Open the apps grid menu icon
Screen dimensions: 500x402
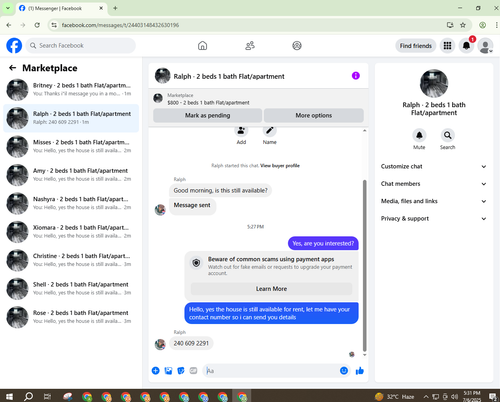447,46
